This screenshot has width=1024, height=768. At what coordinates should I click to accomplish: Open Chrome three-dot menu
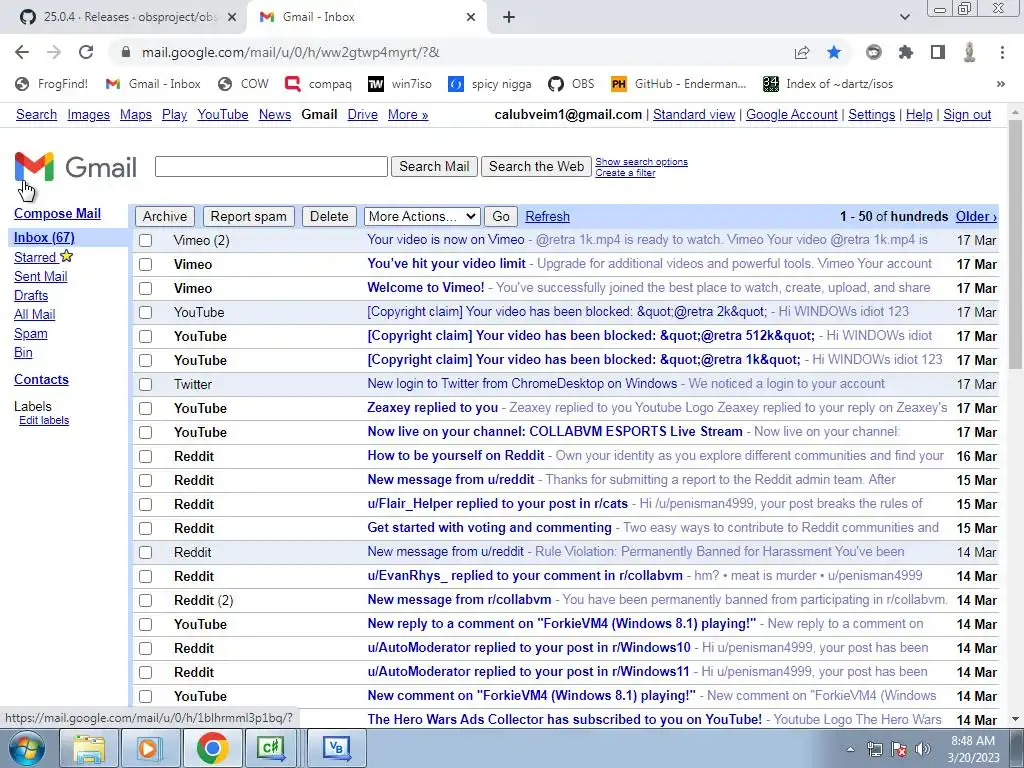coord(1002,52)
